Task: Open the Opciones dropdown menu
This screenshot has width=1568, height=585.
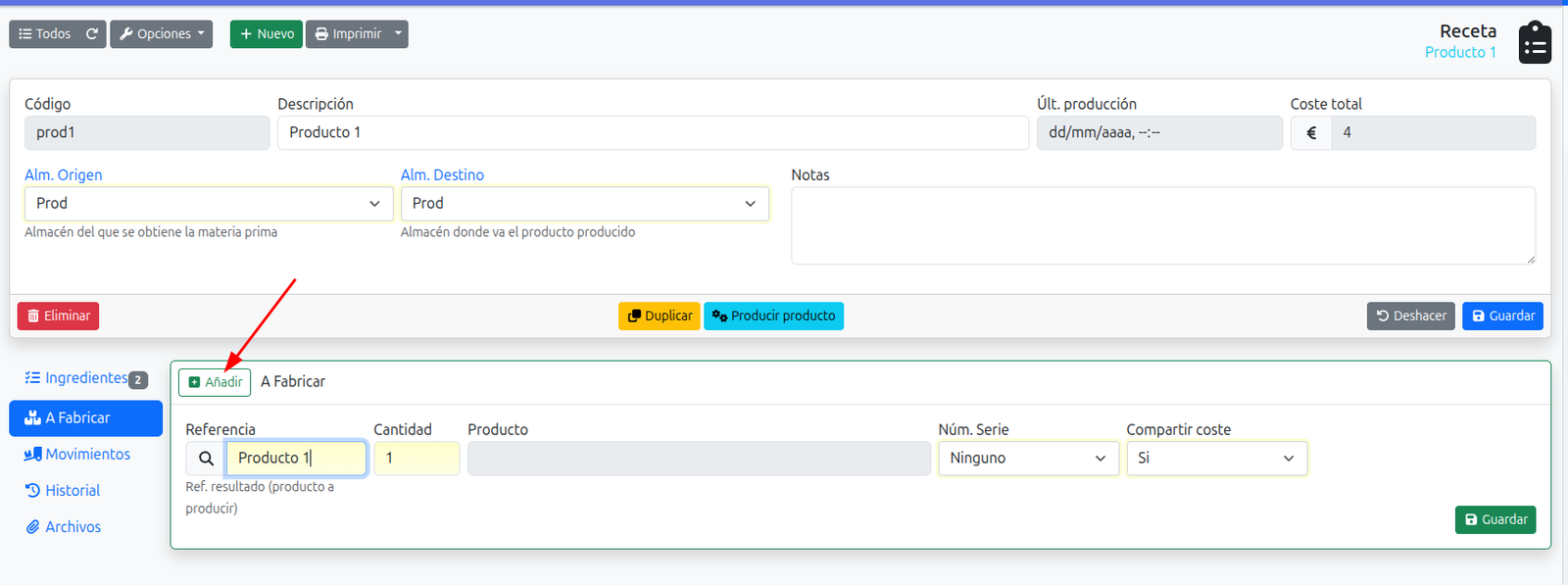Action: [161, 34]
